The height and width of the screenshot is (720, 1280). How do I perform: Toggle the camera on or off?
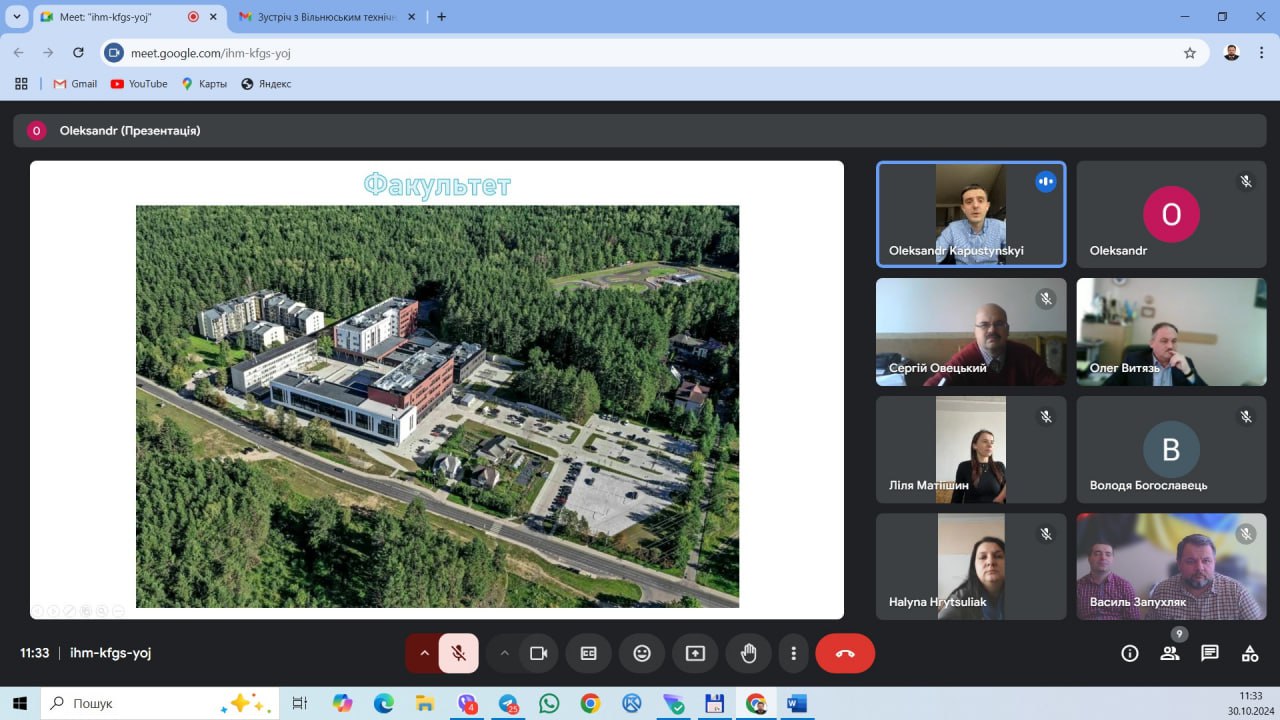tap(539, 653)
